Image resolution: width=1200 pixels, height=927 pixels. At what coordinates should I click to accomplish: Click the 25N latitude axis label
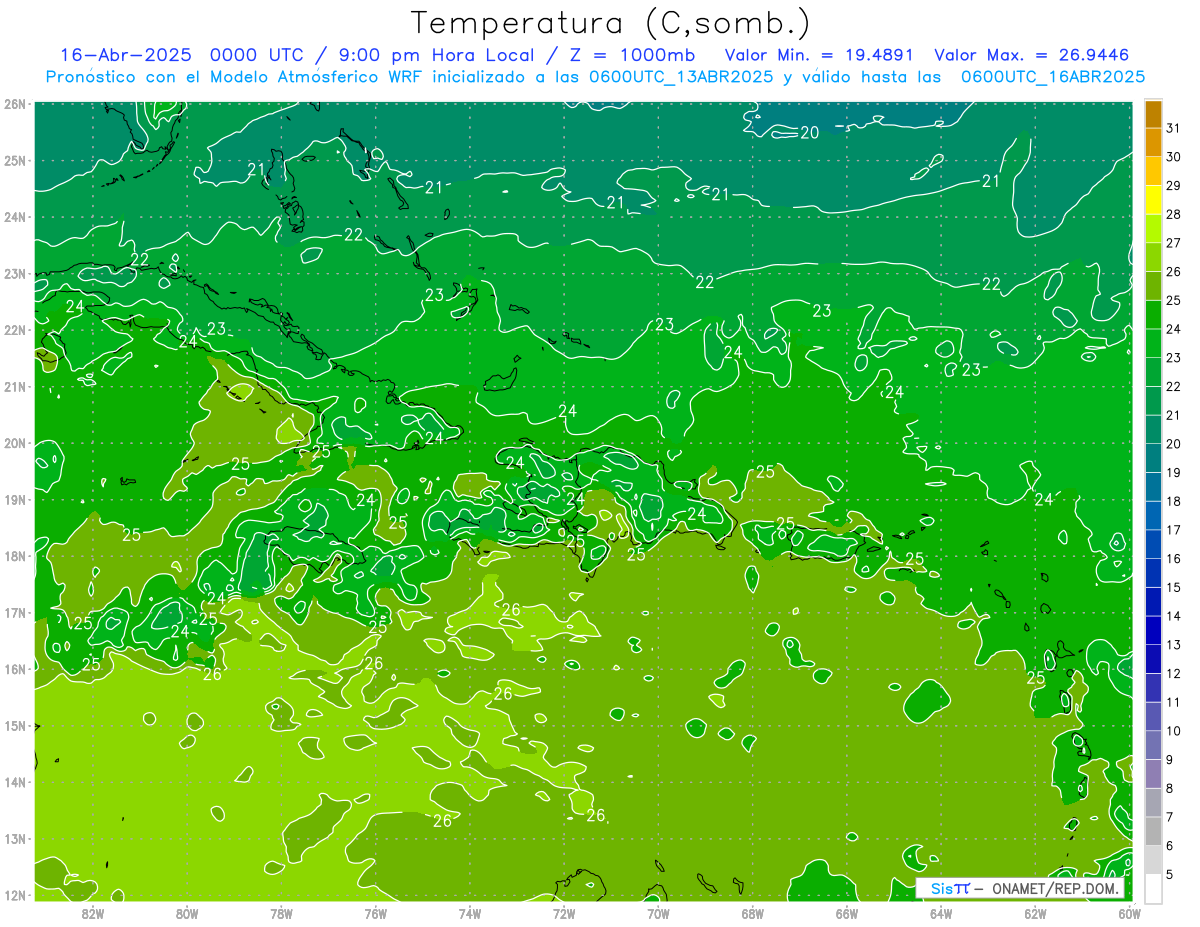click(15, 160)
